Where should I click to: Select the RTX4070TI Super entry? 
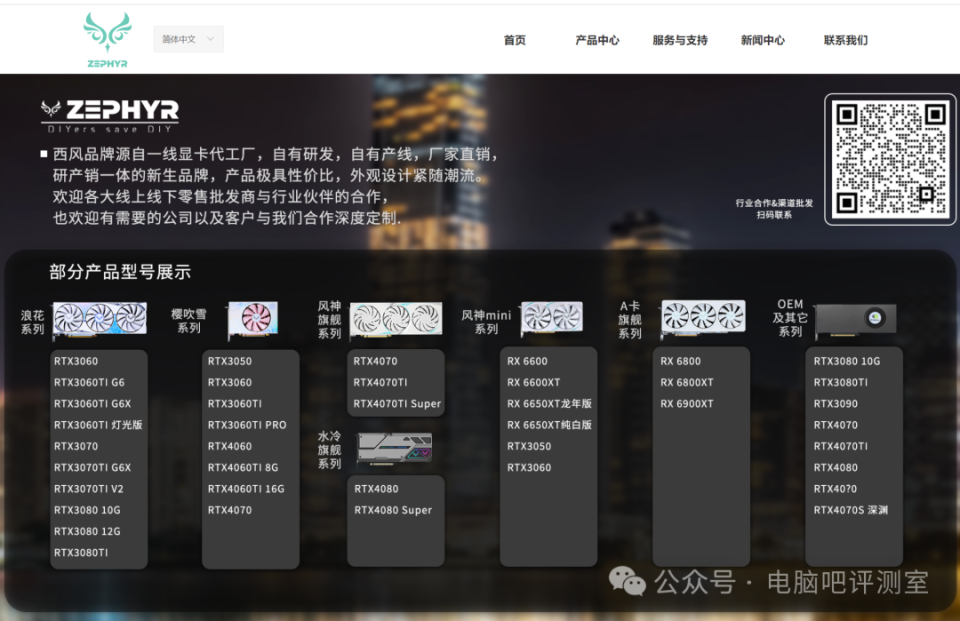click(x=397, y=404)
